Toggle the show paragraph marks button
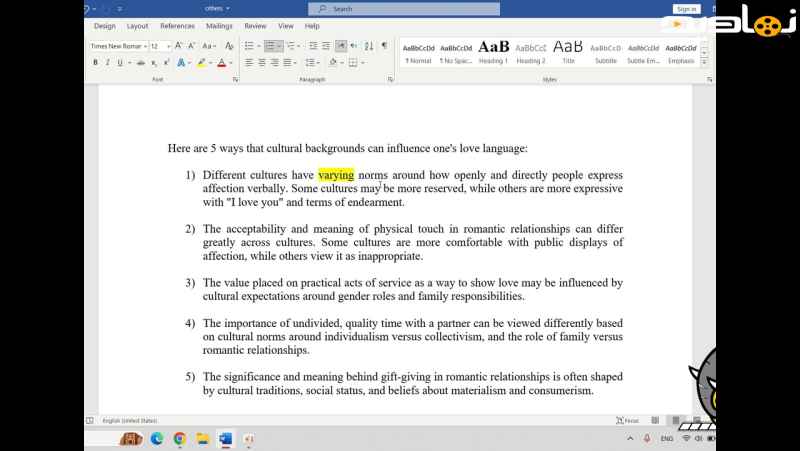Viewport: 800px width, 451px height. [384, 46]
